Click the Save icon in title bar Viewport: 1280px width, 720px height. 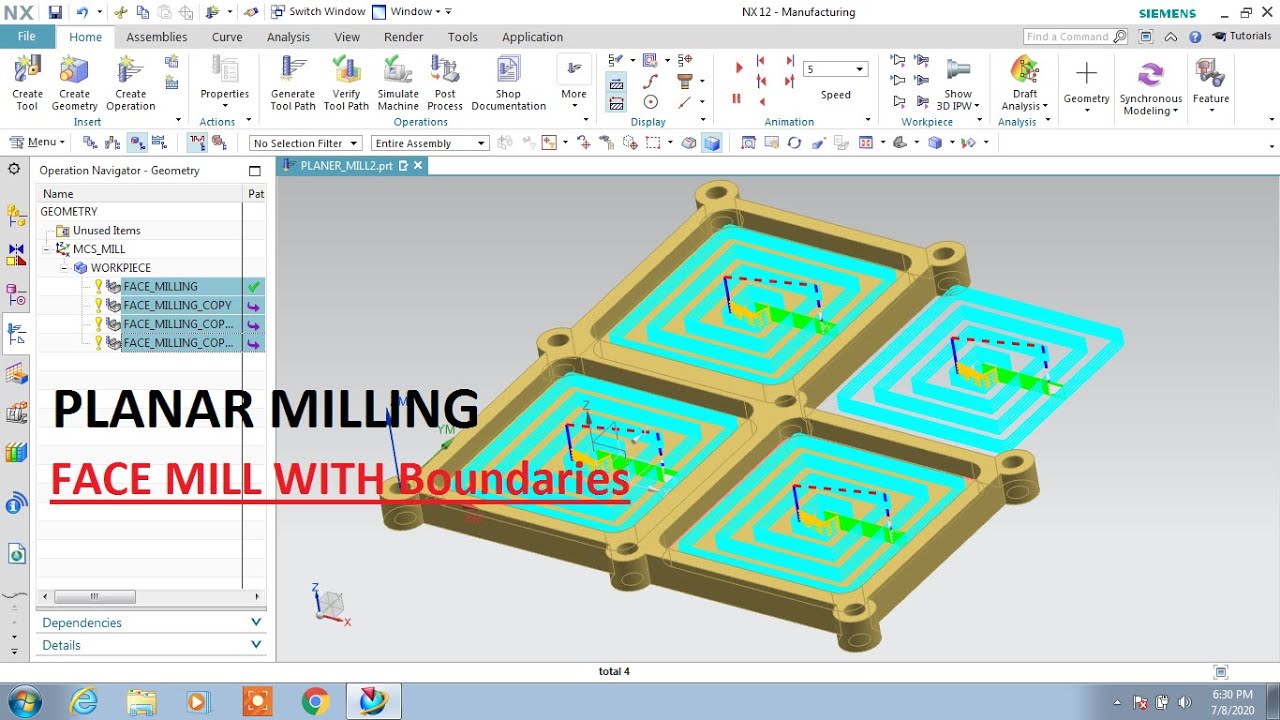54,12
